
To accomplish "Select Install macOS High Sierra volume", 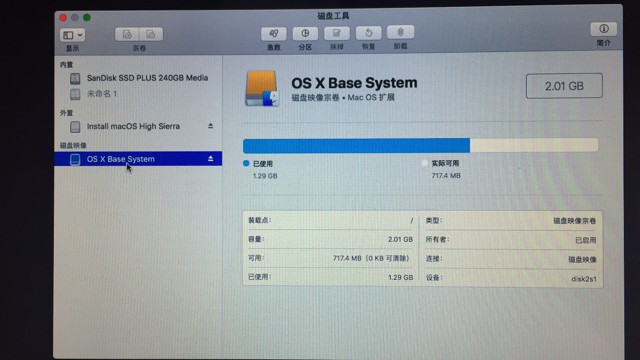I will [x=138, y=127].
